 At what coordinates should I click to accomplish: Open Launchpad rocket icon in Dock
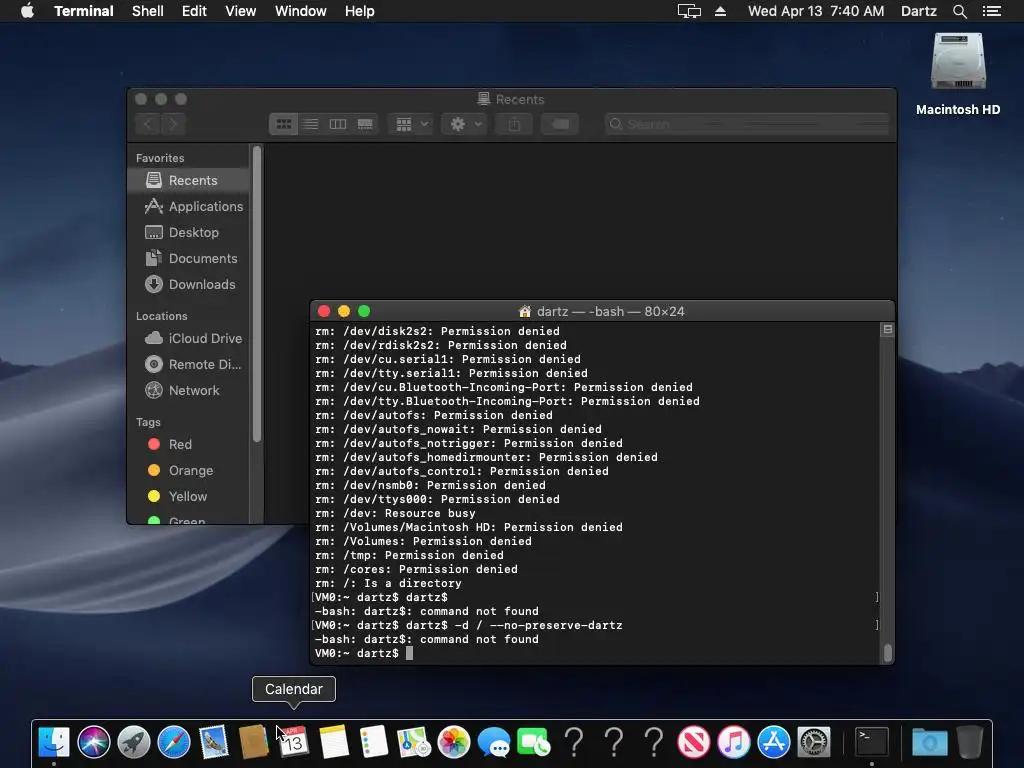[x=134, y=742]
